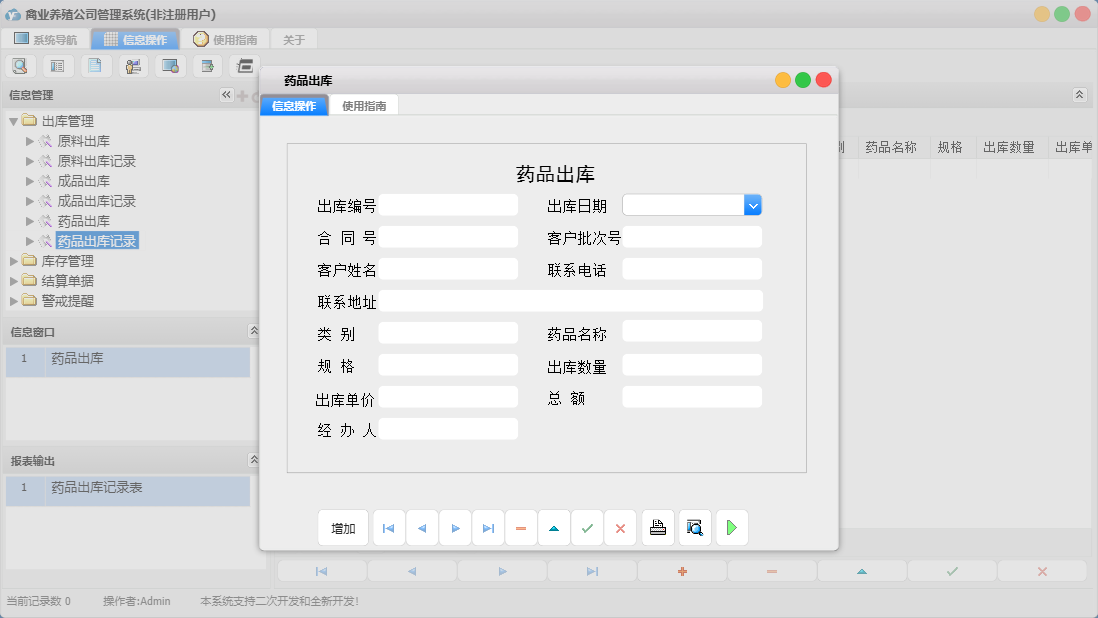Click the 增加 button
Viewport: 1098px width, 618px height.
(x=343, y=527)
